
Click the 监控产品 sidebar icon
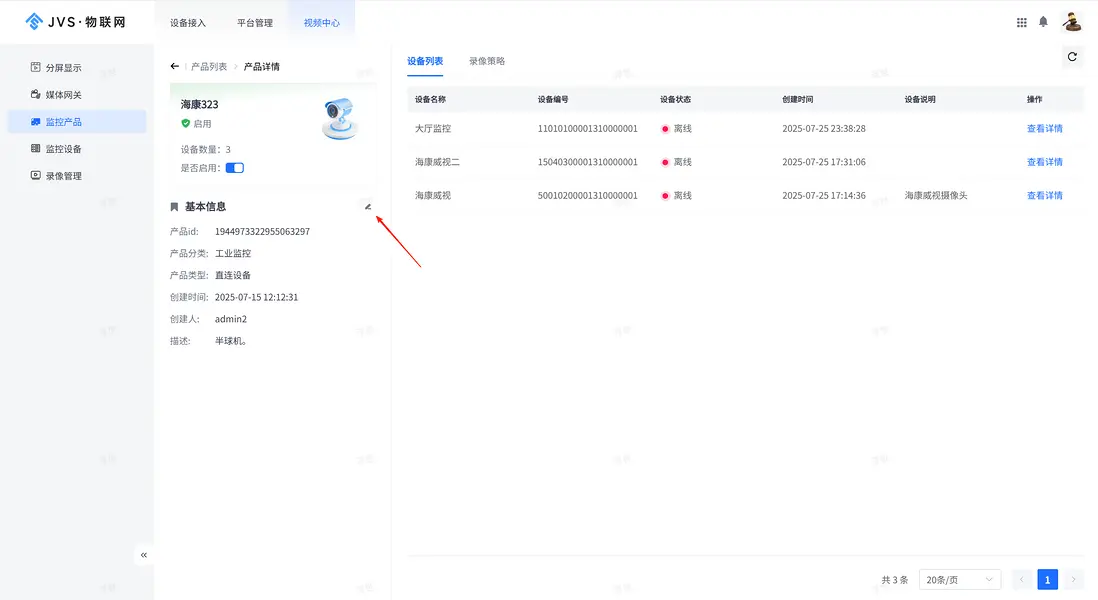point(36,122)
